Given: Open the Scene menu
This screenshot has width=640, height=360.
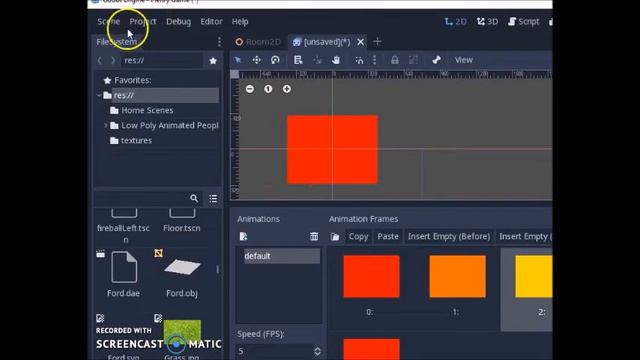Looking at the screenshot, I should (109, 21).
